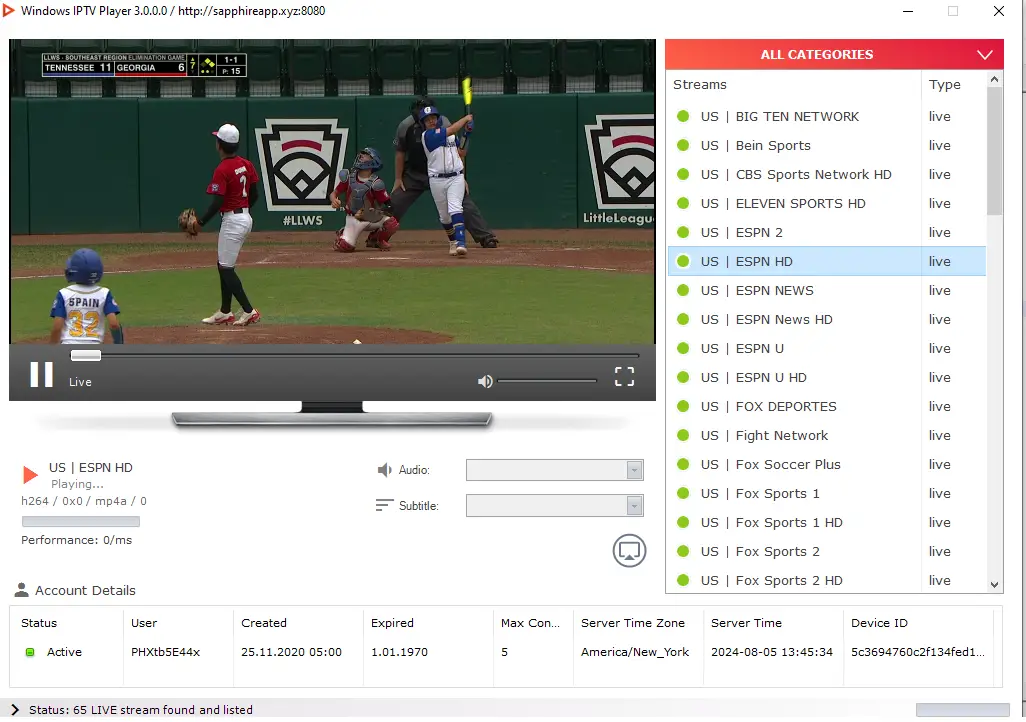1026x722 pixels.
Task: Select the US | ESPN U stream
Action: 826,348
